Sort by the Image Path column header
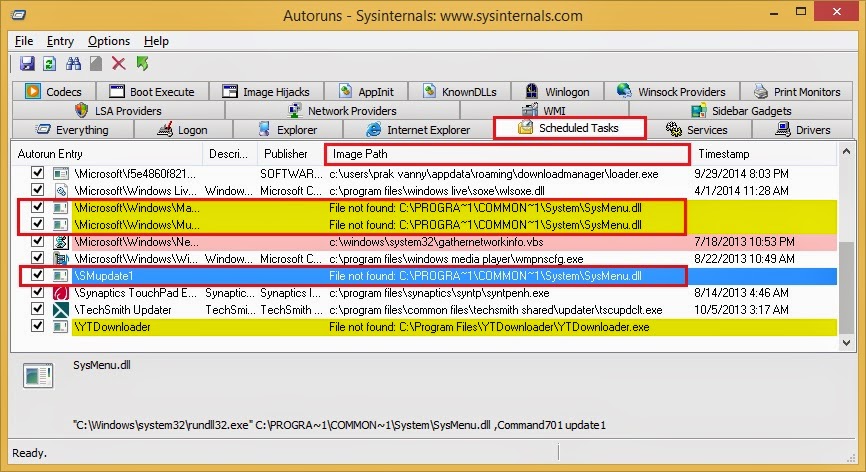The image size is (866, 472). click(507, 154)
